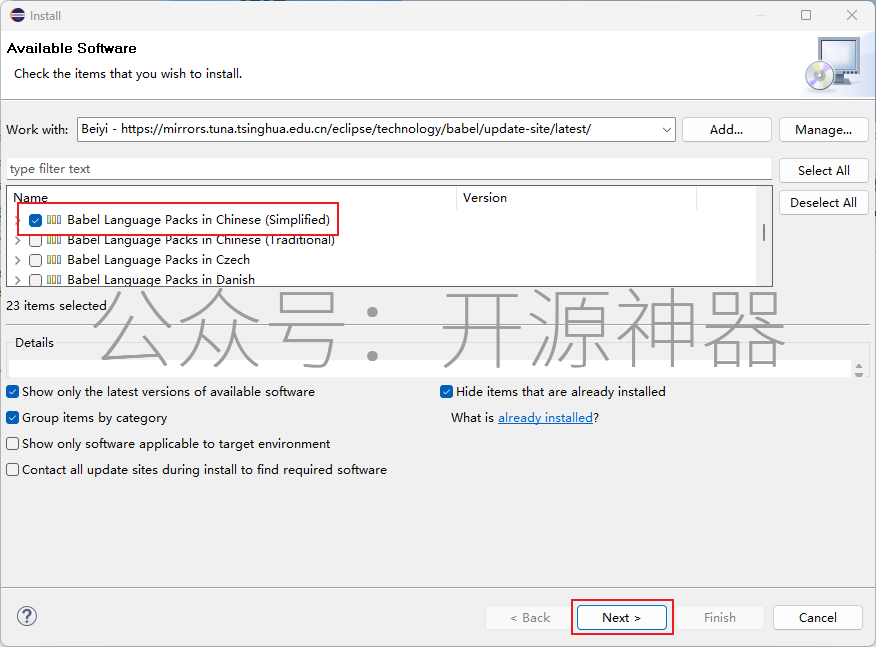Select the Babel Language Packs in Chinese (Traditional) row
This screenshot has height=647, width=876.
pos(201,240)
